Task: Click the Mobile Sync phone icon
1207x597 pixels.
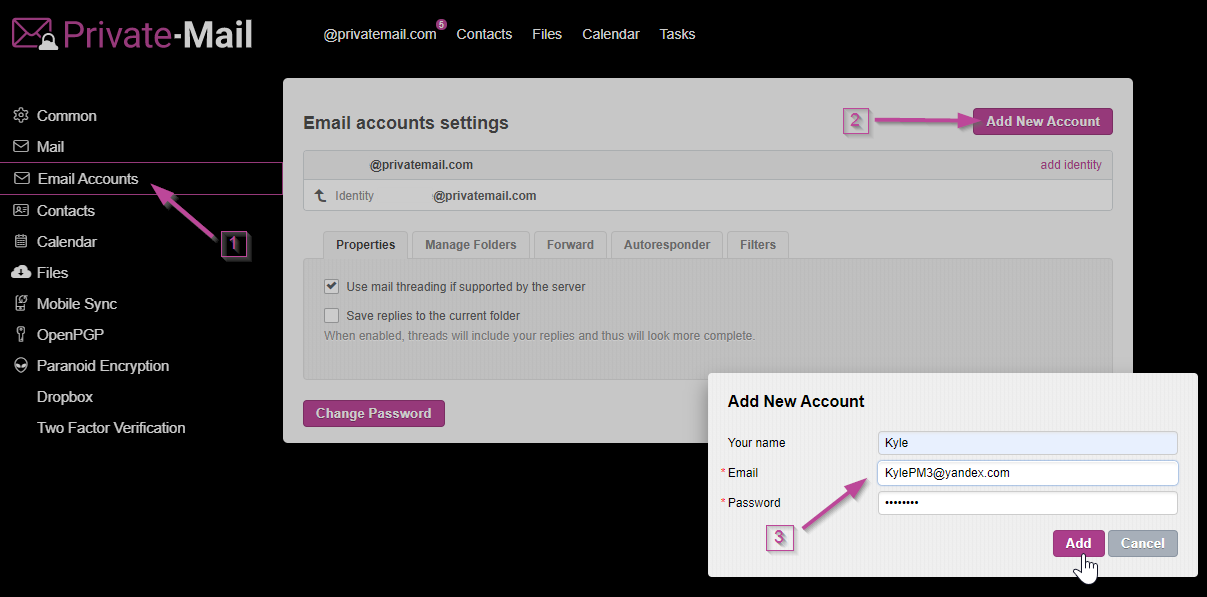Action: [x=21, y=304]
